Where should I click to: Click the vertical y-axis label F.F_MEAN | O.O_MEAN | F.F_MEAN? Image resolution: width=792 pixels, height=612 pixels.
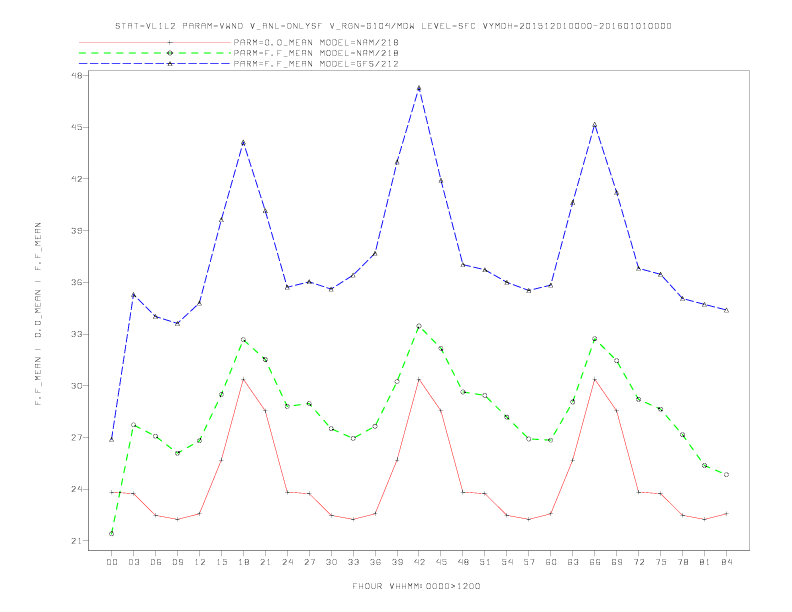tap(38, 314)
